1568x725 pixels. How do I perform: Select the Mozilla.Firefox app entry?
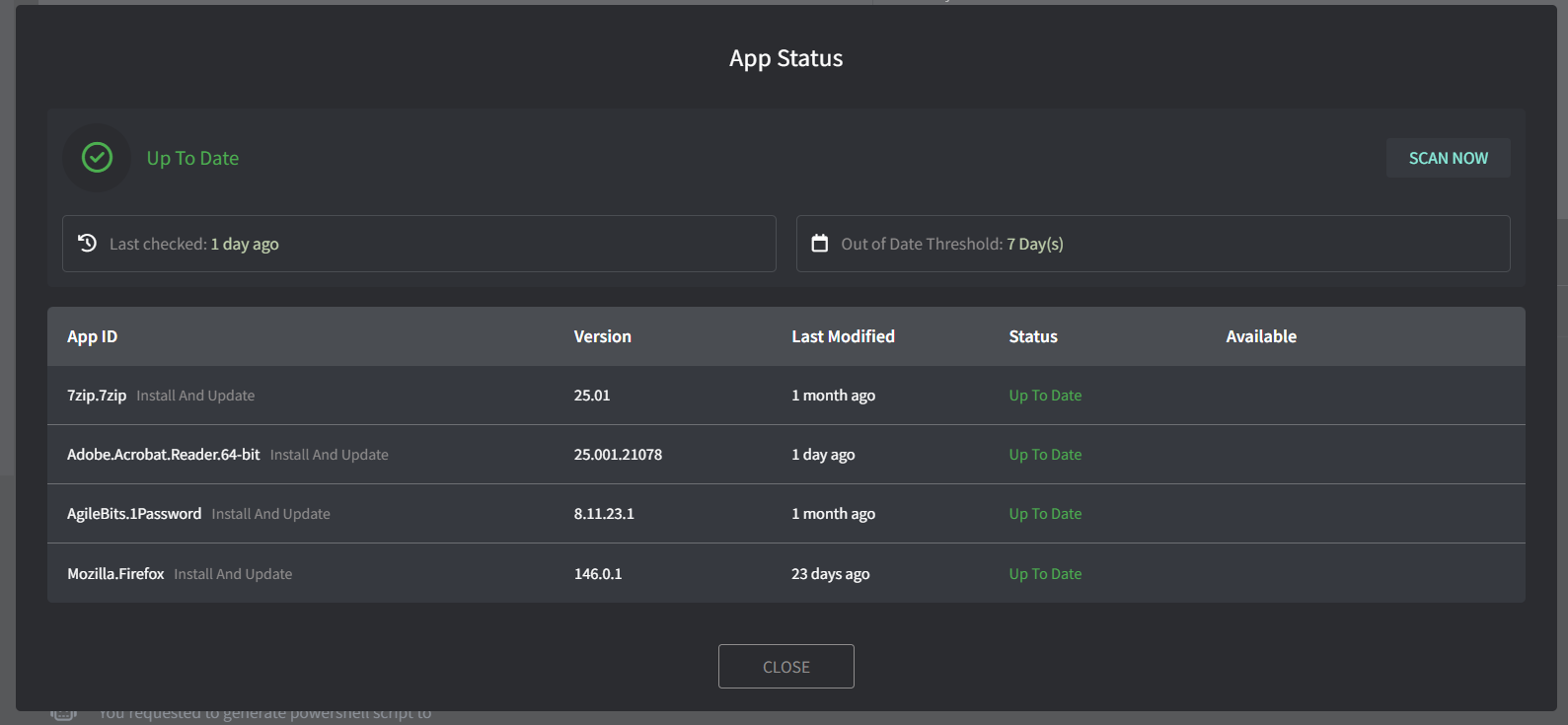click(x=115, y=574)
